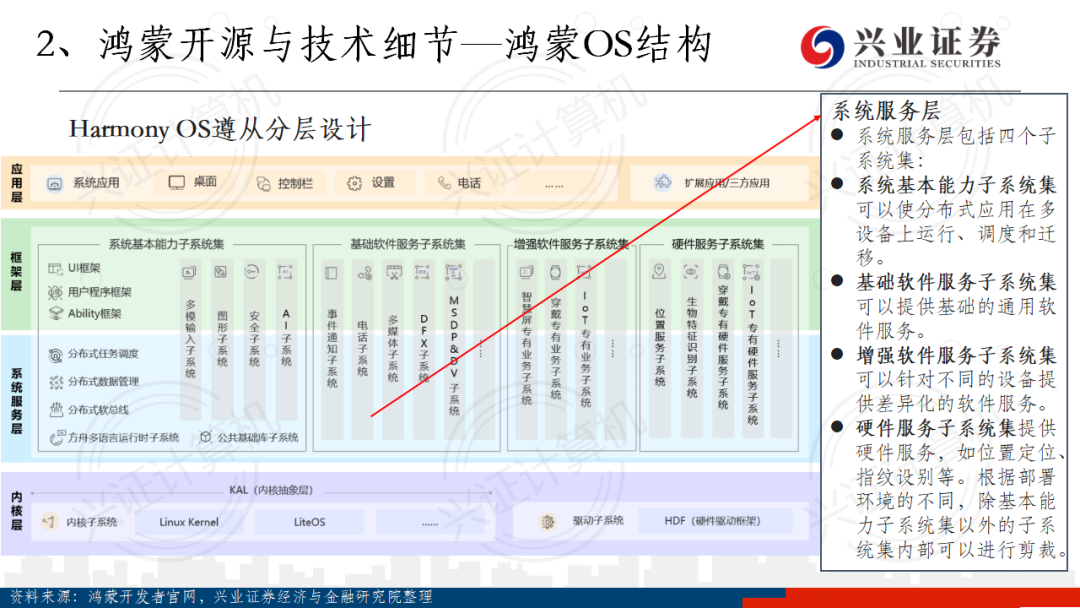Click the 驱动子系统 gear icon
Viewport: 1080px width, 608px height.
[547, 521]
